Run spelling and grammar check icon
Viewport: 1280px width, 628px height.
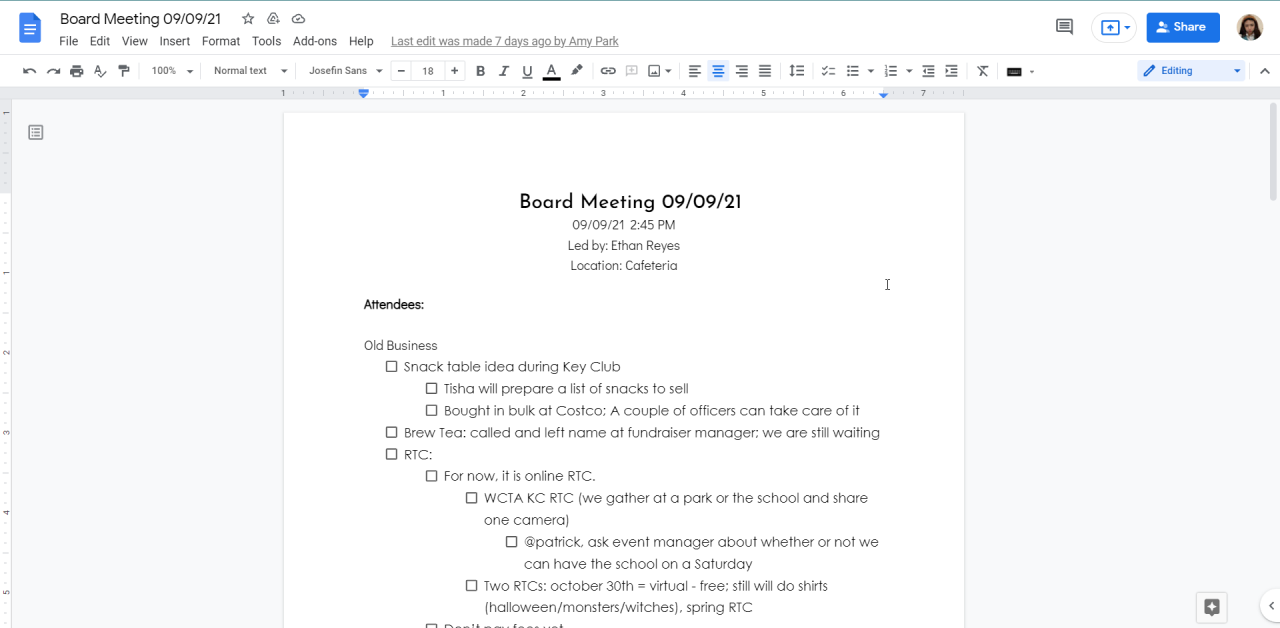point(100,71)
